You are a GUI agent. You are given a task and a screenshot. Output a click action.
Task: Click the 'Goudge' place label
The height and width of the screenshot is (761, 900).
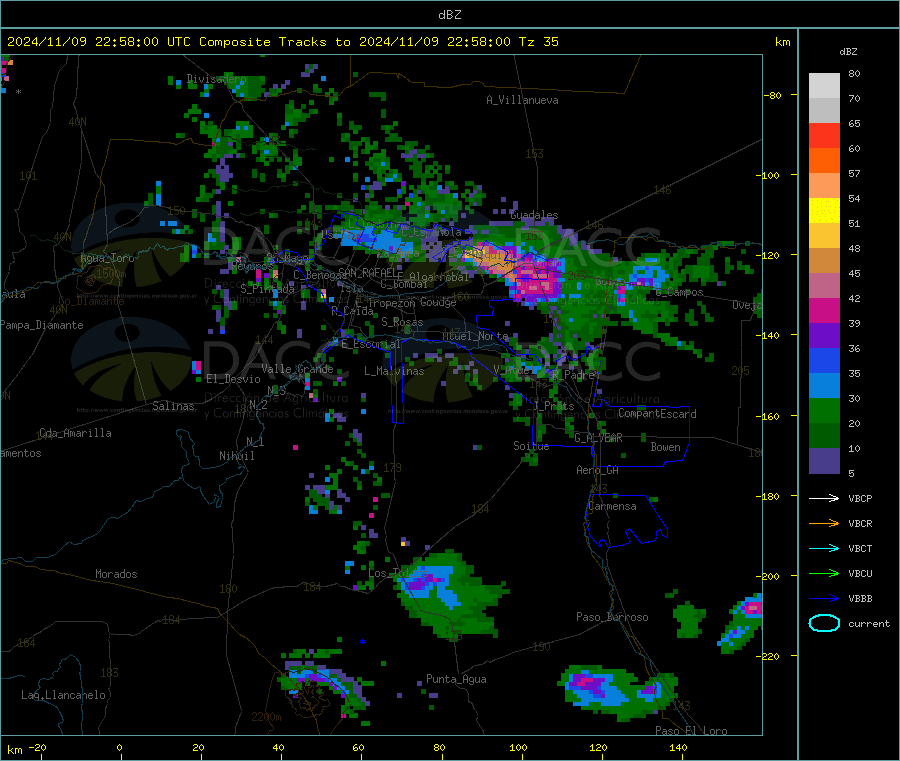pos(438,302)
